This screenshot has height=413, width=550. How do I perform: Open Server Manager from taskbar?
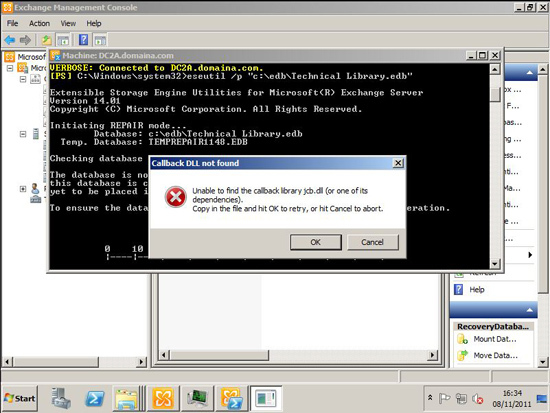[61, 398]
